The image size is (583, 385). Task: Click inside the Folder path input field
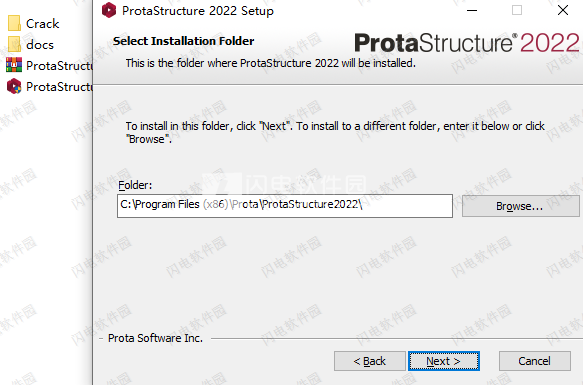(285, 206)
